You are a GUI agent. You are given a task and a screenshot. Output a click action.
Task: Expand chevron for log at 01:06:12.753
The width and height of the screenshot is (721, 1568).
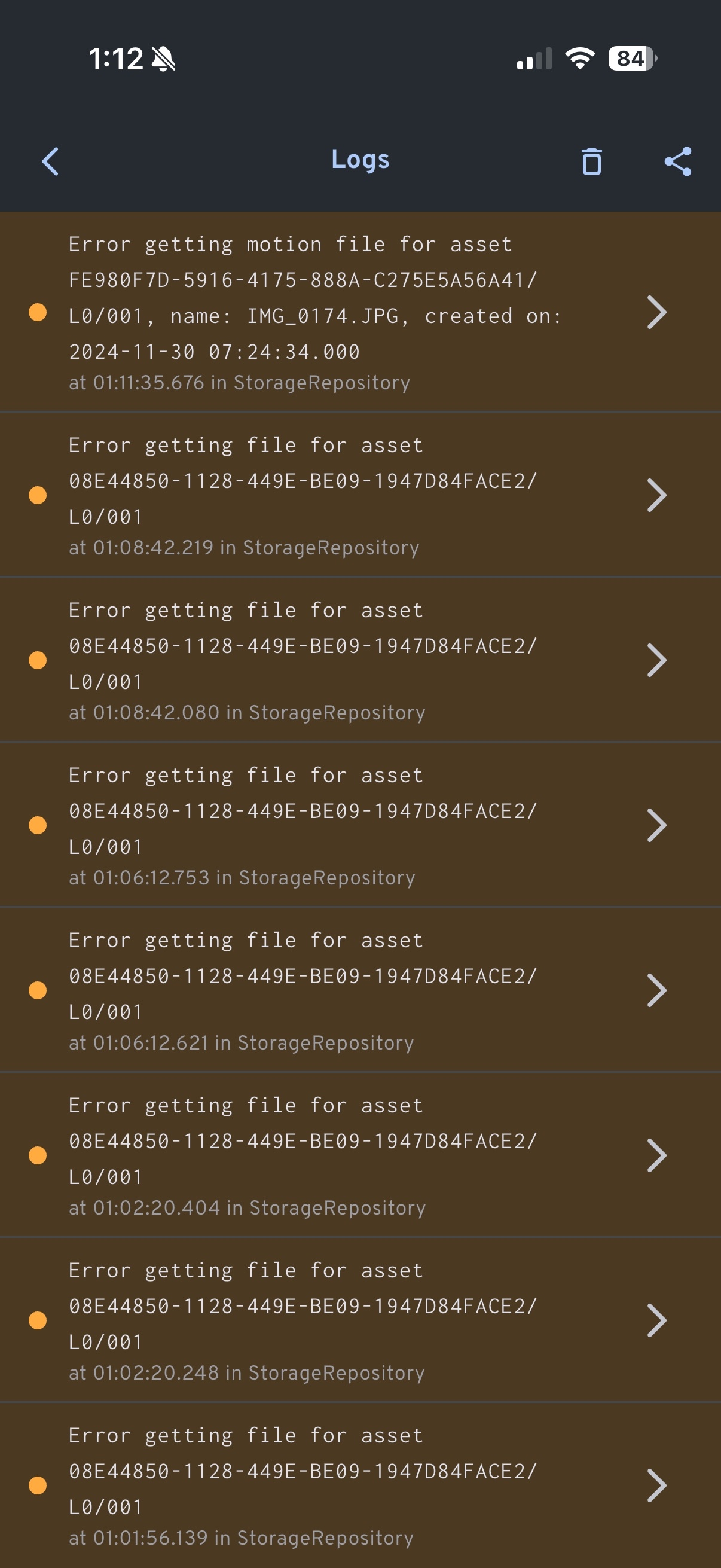[656, 825]
